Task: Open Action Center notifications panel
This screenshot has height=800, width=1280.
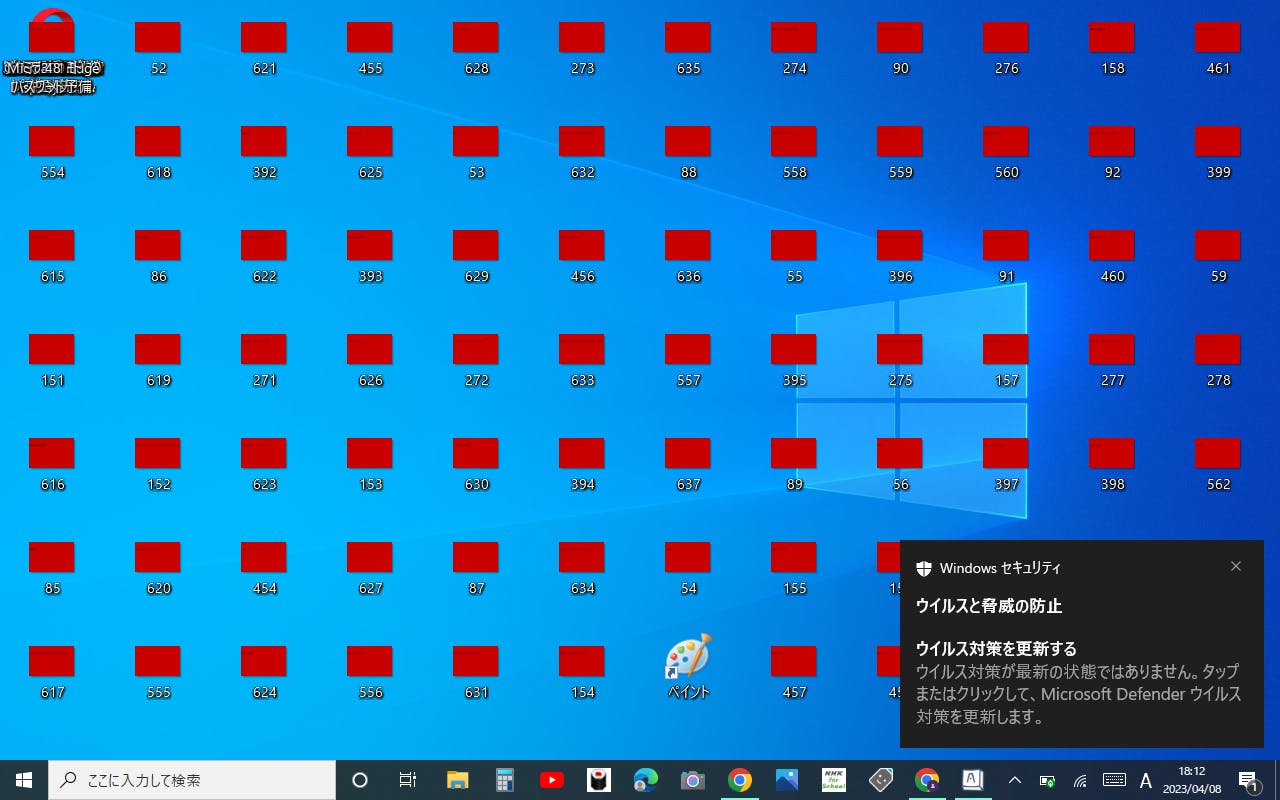Action: point(1248,780)
